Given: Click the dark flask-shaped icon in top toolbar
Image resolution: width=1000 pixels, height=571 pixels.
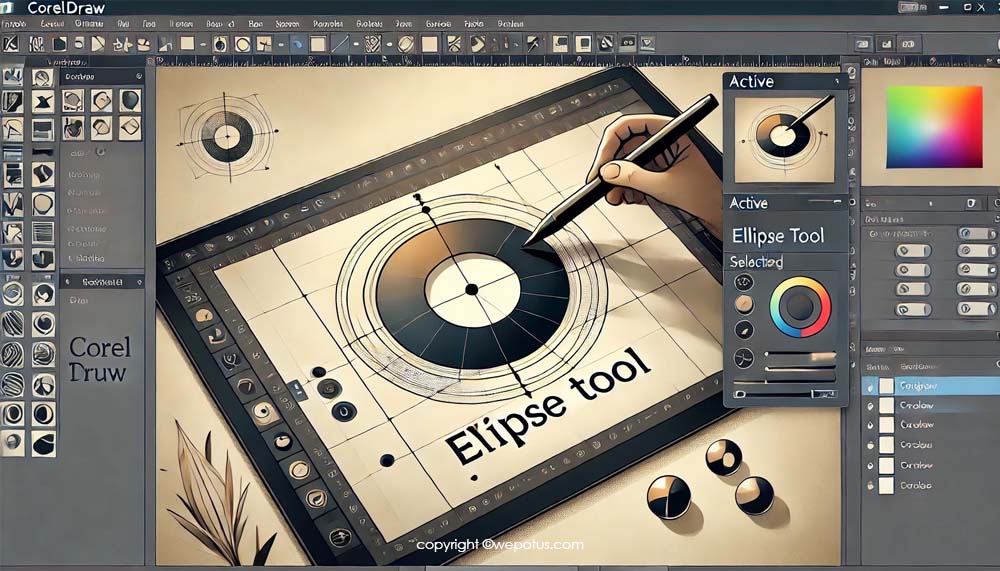Looking at the screenshot, I should tap(220, 44).
